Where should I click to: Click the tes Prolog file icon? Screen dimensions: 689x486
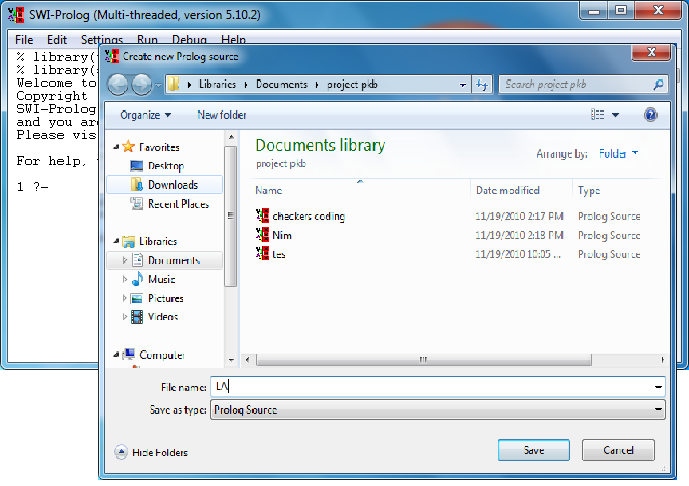pos(262,253)
